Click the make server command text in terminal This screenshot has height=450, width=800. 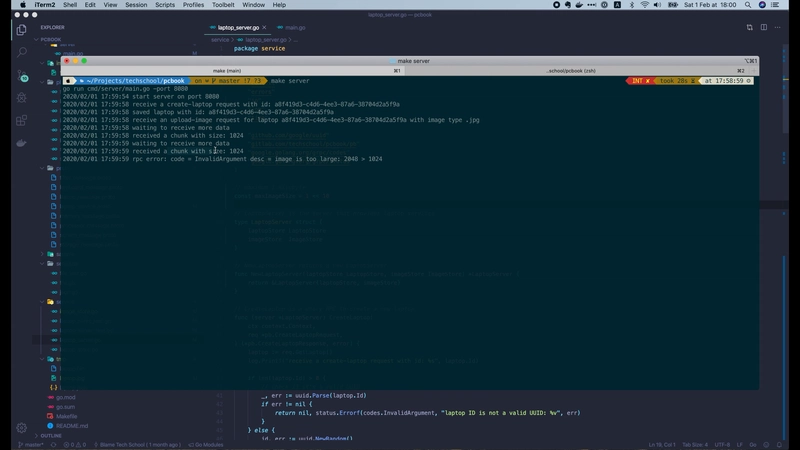coord(290,81)
